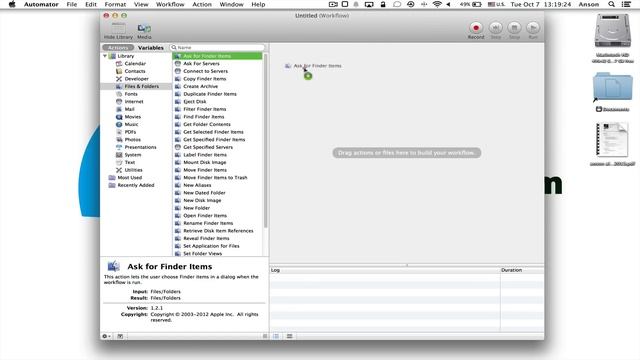Select Filter Finder Items action
Image resolution: width=640 pixels, height=360 pixels.
pyautogui.click(x=204, y=109)
